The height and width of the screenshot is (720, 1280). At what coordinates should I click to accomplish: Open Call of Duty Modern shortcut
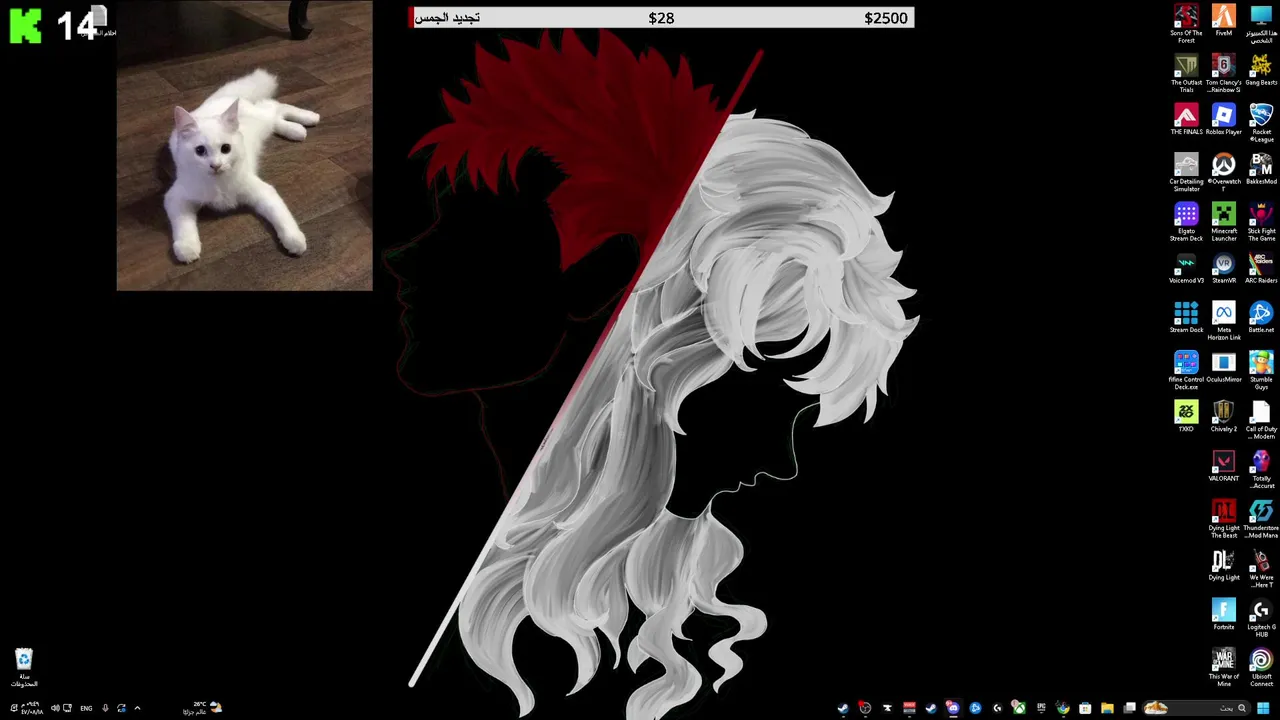pos(1261,420)
